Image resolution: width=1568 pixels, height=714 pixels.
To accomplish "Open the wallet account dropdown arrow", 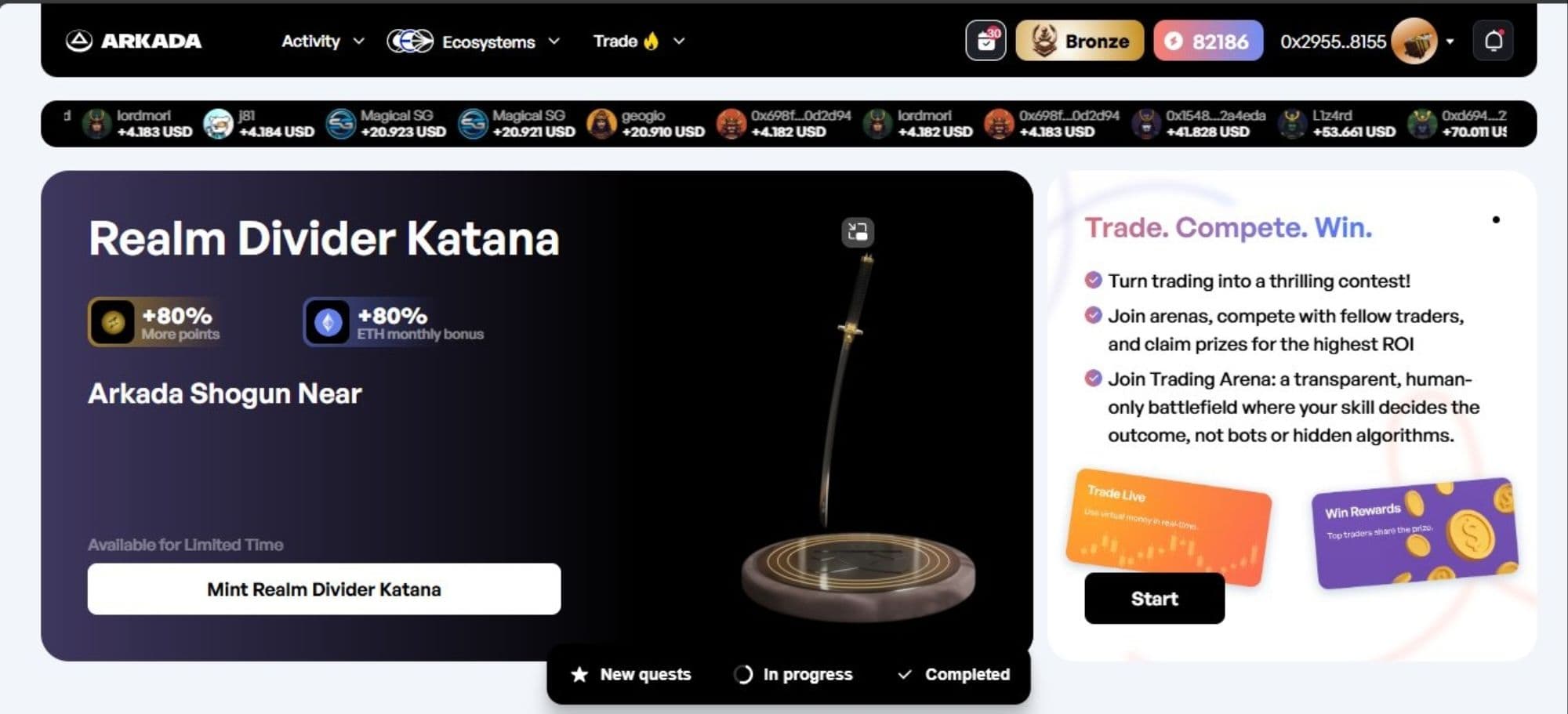I will 1450,42.
